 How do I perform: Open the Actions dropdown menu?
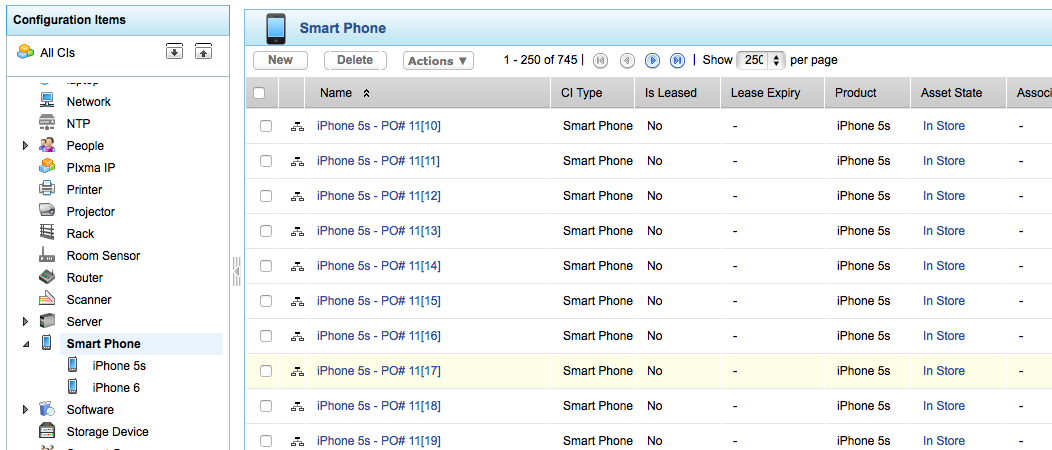click(438, 60)
